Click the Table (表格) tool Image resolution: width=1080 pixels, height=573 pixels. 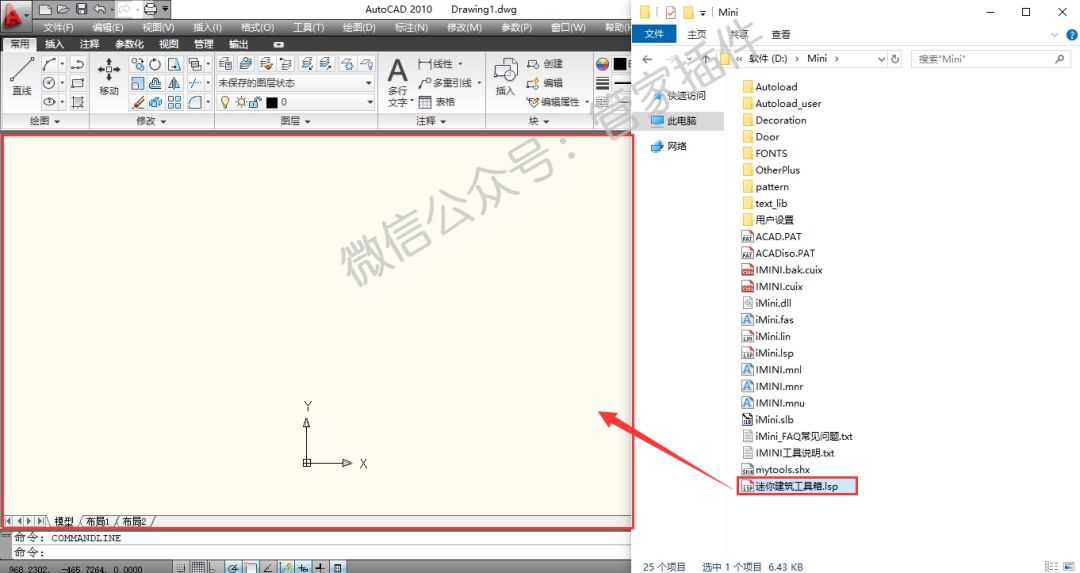pyautogui.click(x=437, y=102)
